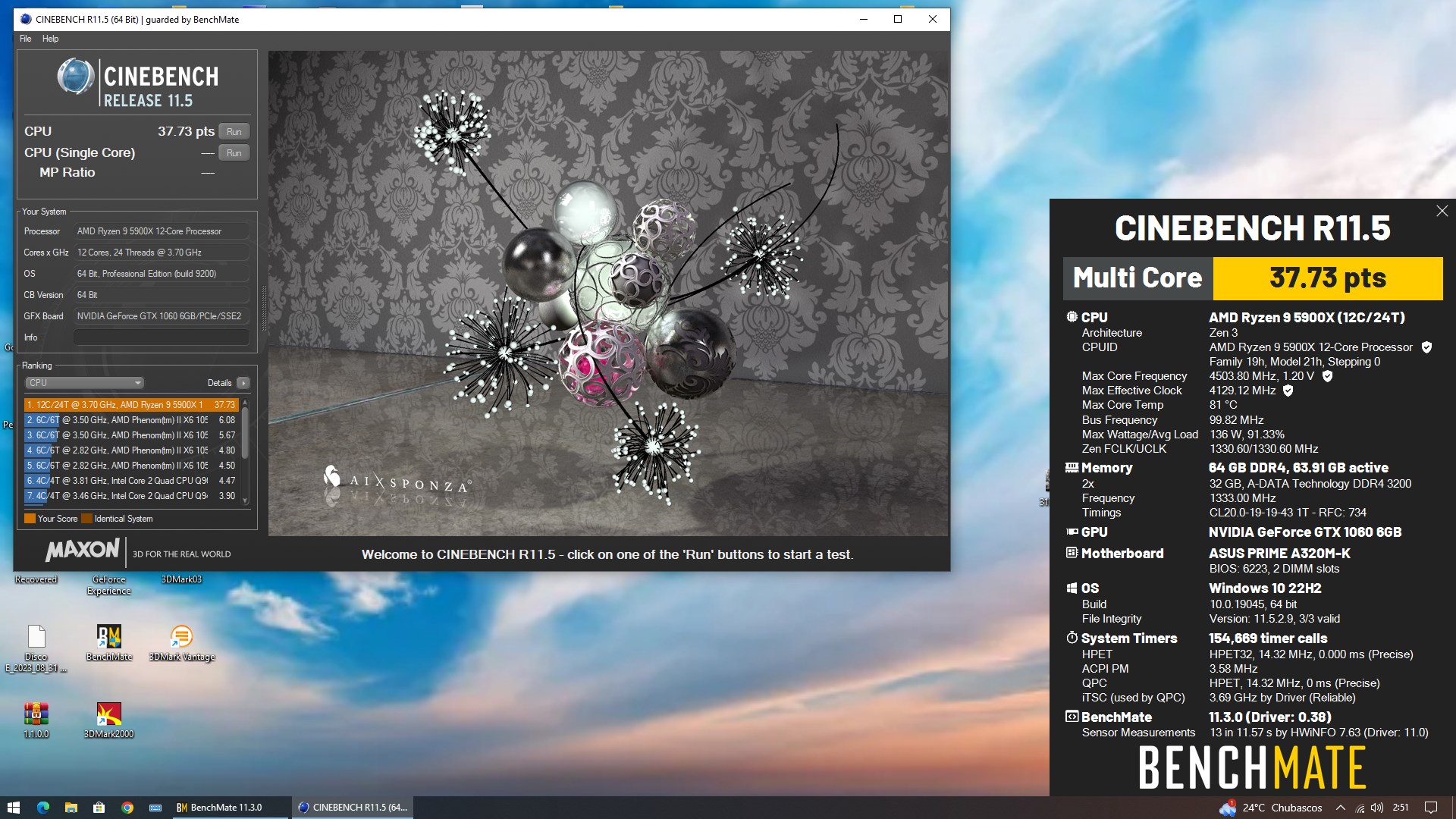Click the ASUS PRIME A320M-K text

(1279, 554)
